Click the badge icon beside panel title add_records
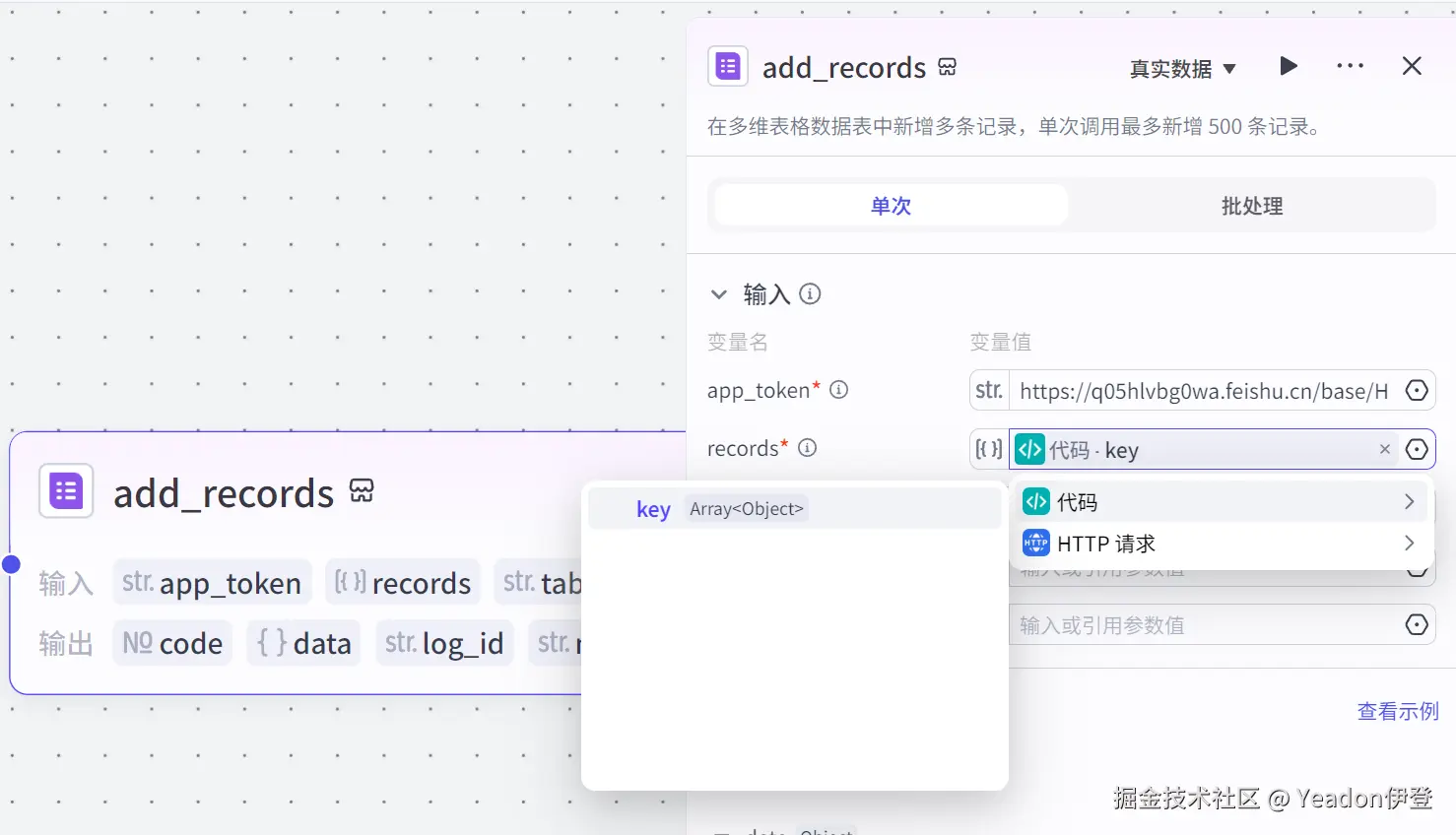Image resolution: width=1456 pixels, height=835 pixels. tap(947, 67)
